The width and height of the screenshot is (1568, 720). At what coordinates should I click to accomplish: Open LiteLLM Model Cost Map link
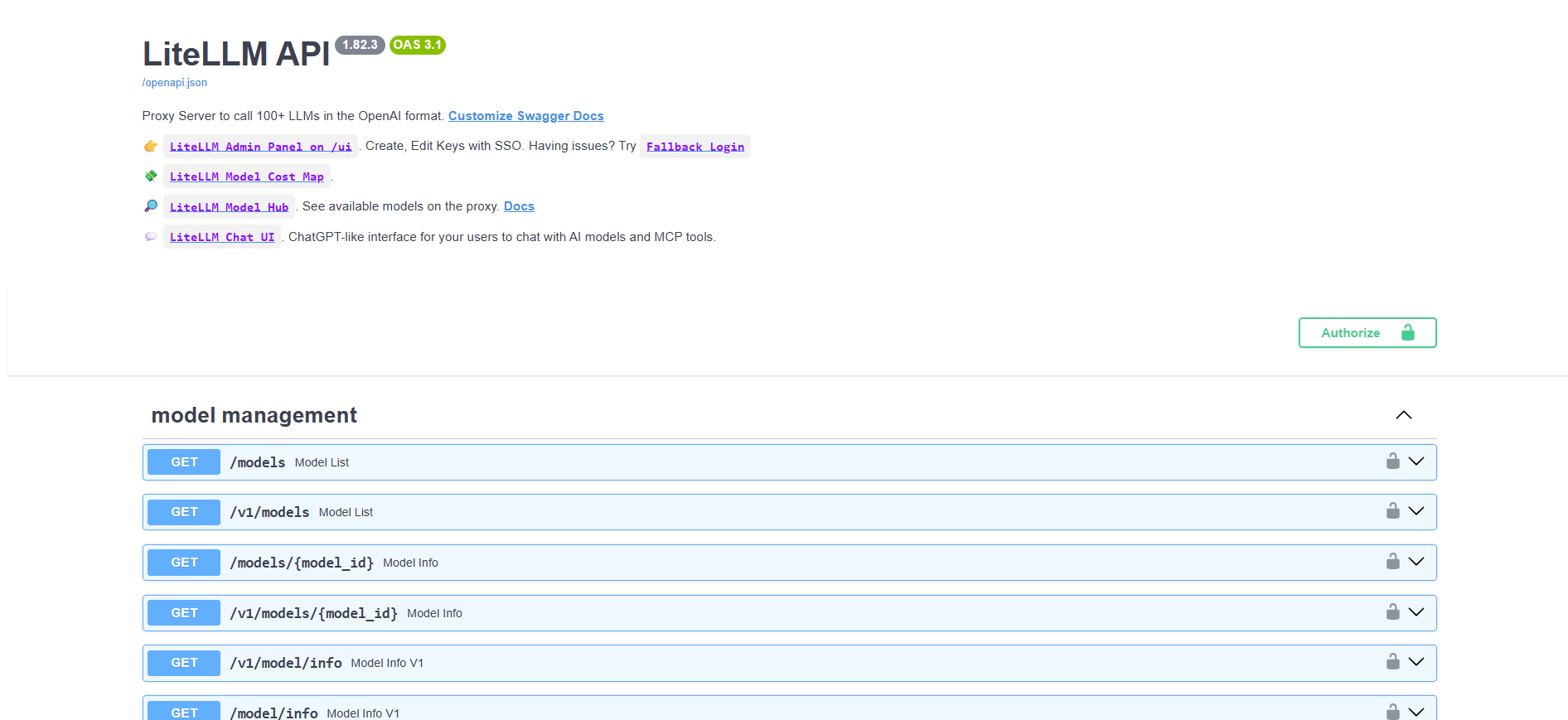[247, 176]
